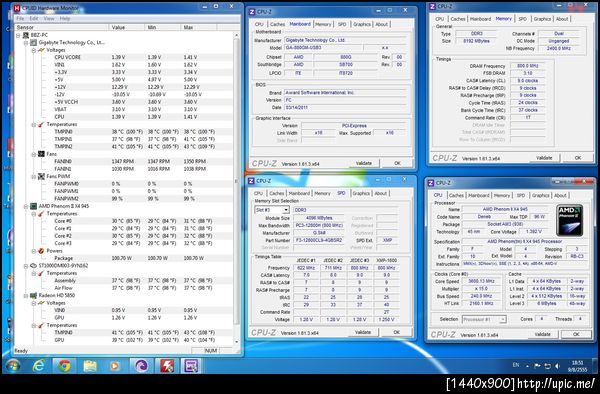The image size is (600, 394).
Task: Click the EN language indicator
Action: (516, 365)
